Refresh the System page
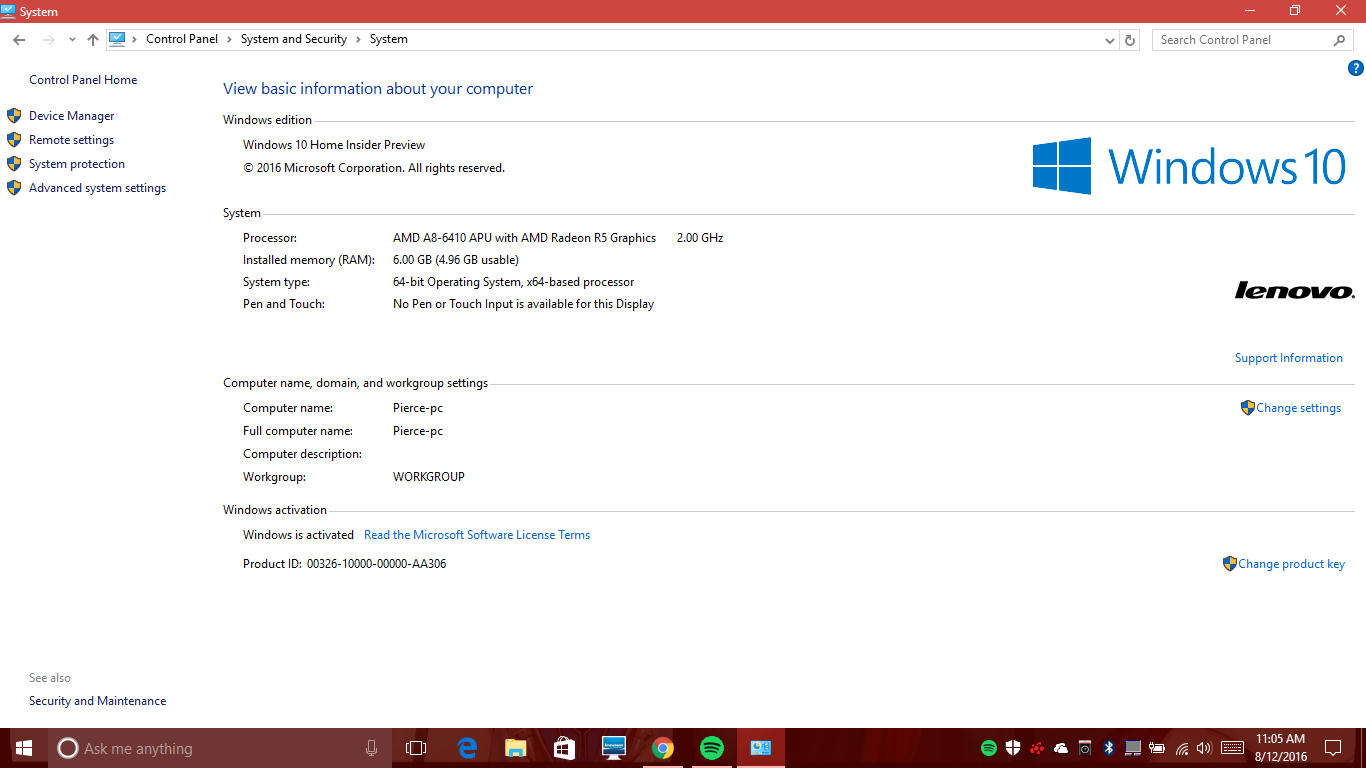 (x=1130, y=40)
